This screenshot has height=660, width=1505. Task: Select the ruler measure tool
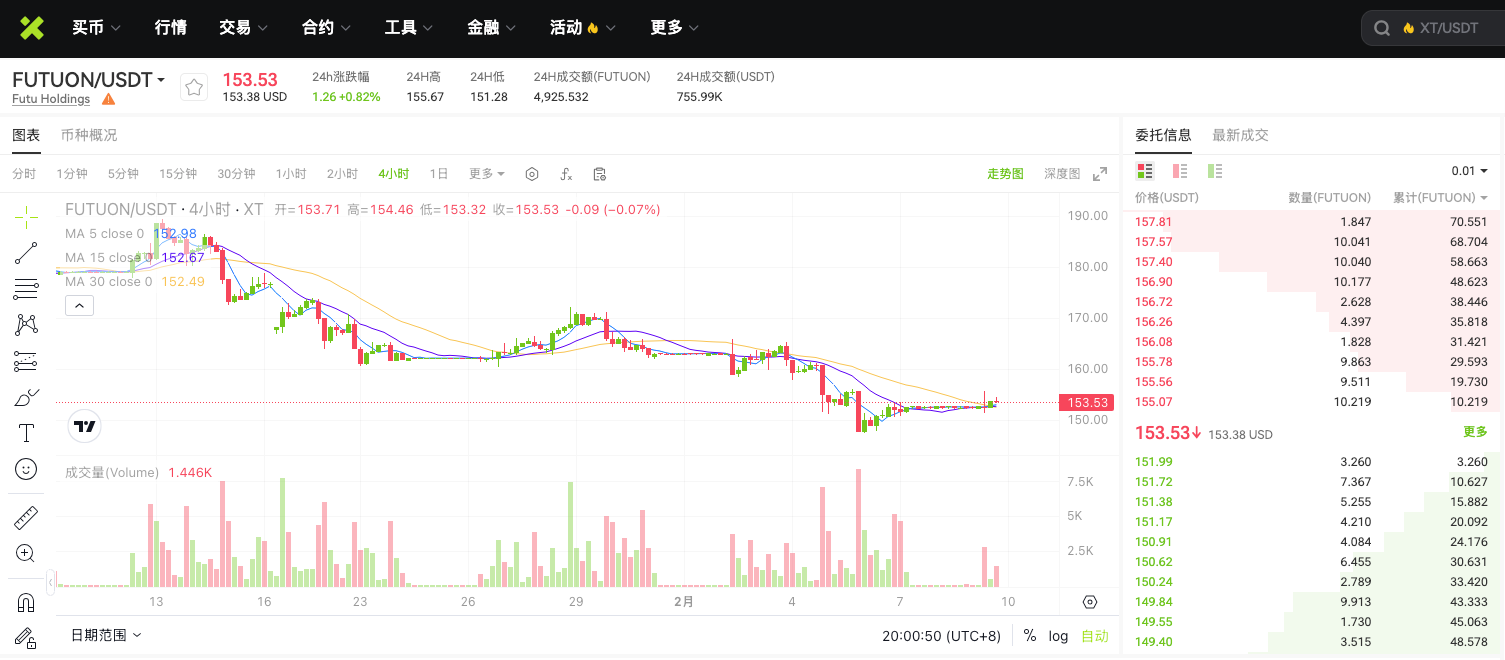coord(26,518)
